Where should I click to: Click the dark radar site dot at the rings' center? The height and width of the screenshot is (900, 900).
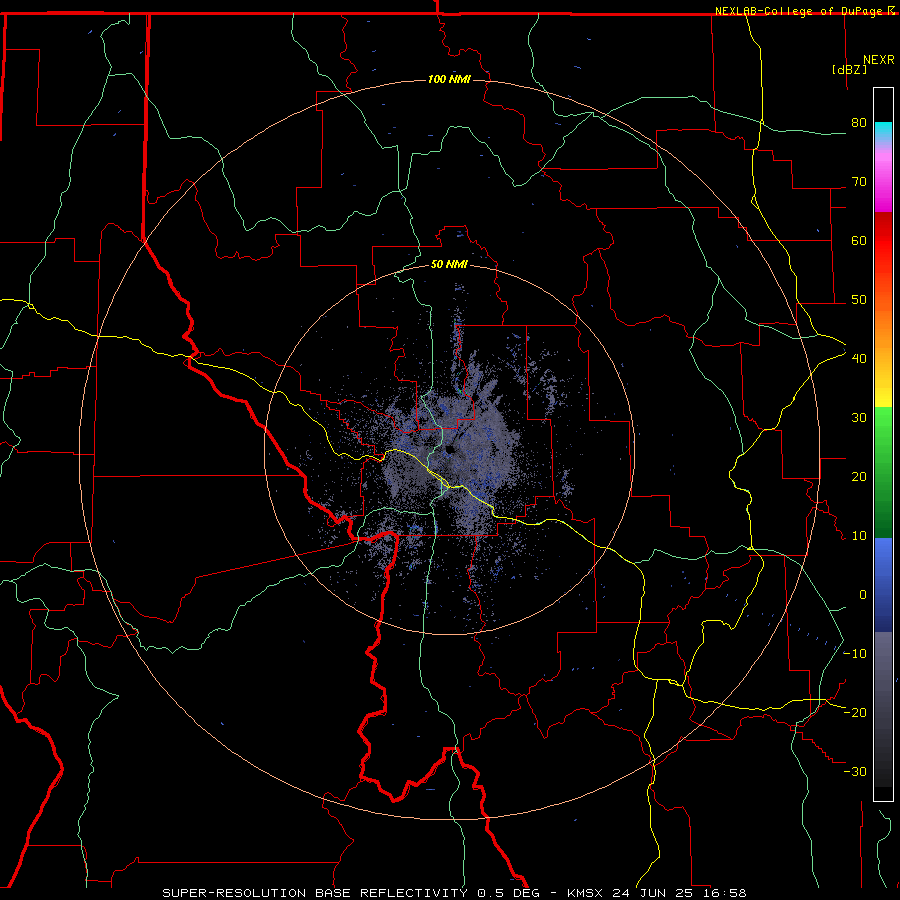[x=449, y=449]
